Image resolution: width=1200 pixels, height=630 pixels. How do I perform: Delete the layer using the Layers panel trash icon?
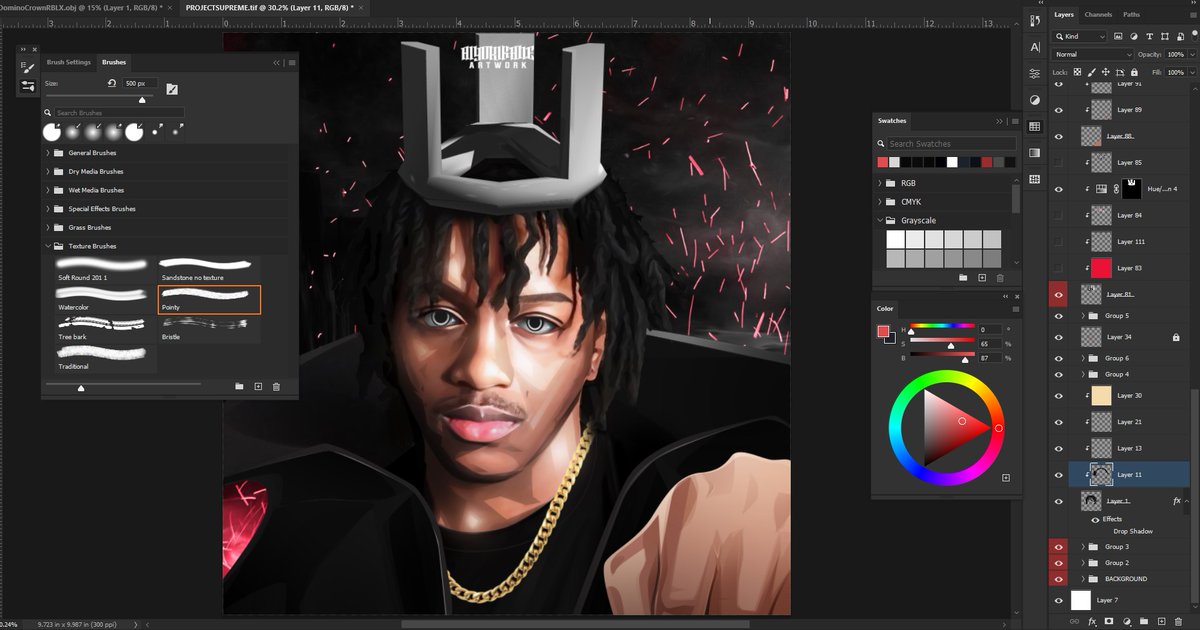click(x=1179, y=621)
